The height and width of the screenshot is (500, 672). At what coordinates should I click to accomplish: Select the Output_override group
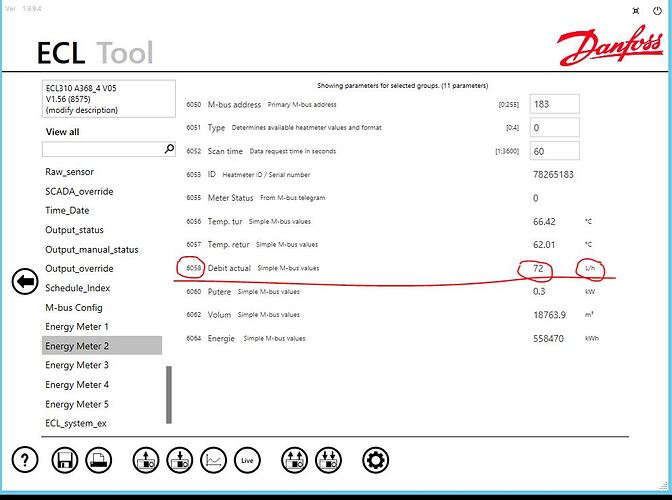click(79, 269)
